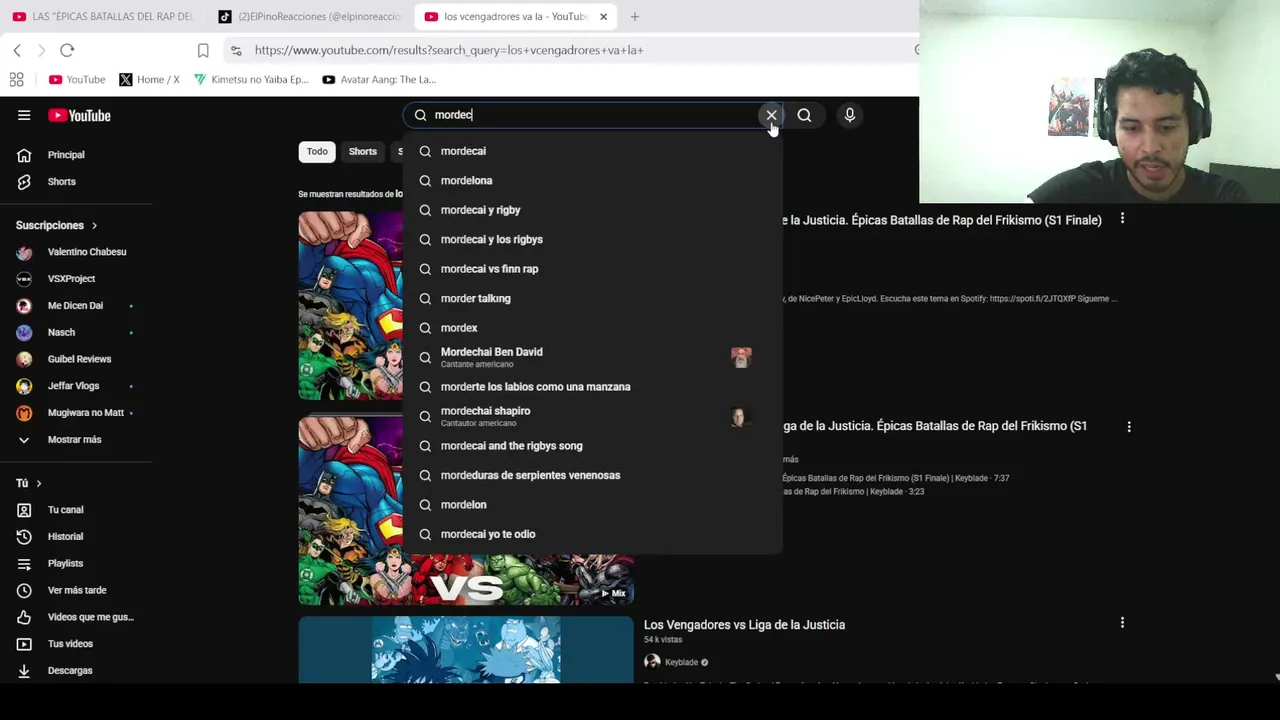Screen dimensions: 1280x720
Task: Choose the "mordecai vs finn rap" suggestion
Action: click(592, 269)
